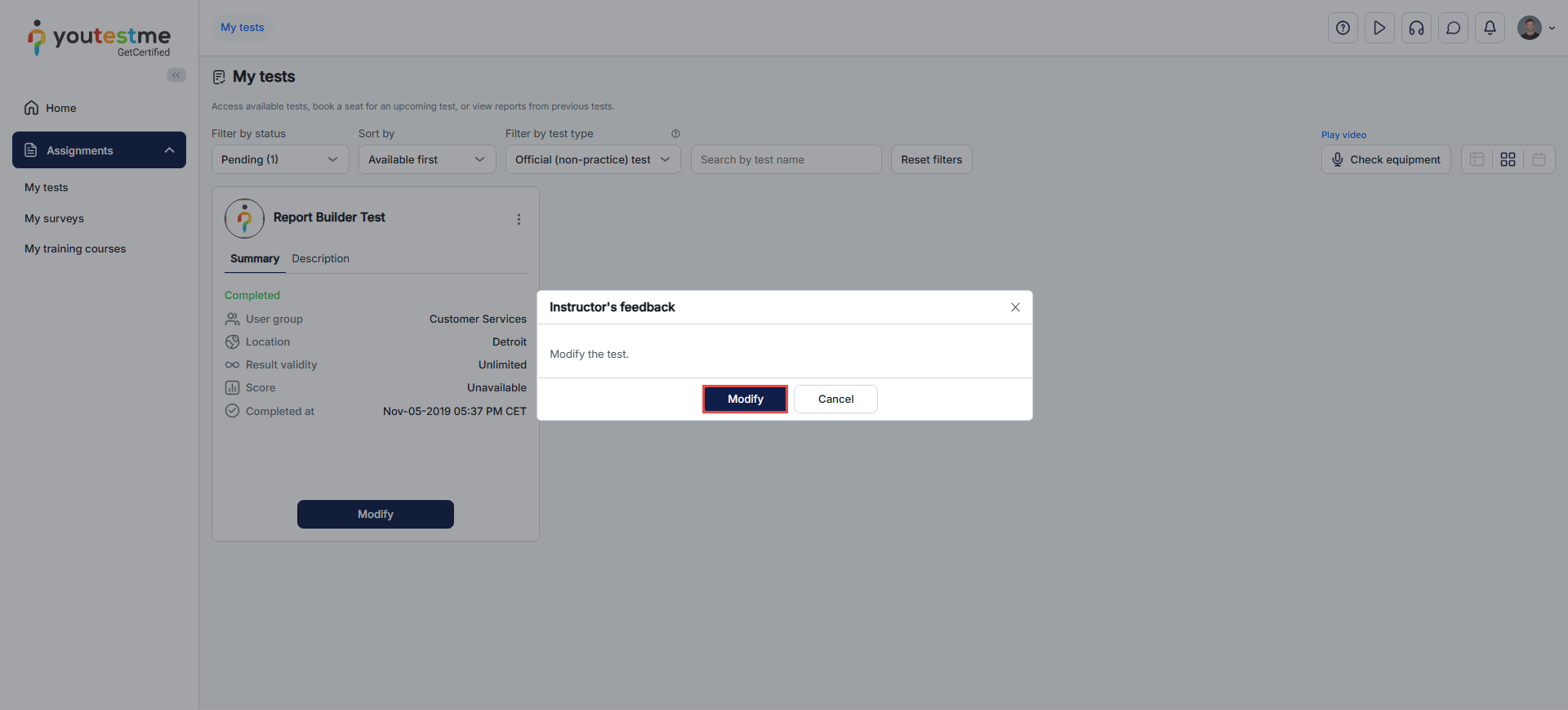Open My surveys in the sidebar
The width and height of the screenshot is (1568, 710).
pyautogui.click(x=54, y=218)
